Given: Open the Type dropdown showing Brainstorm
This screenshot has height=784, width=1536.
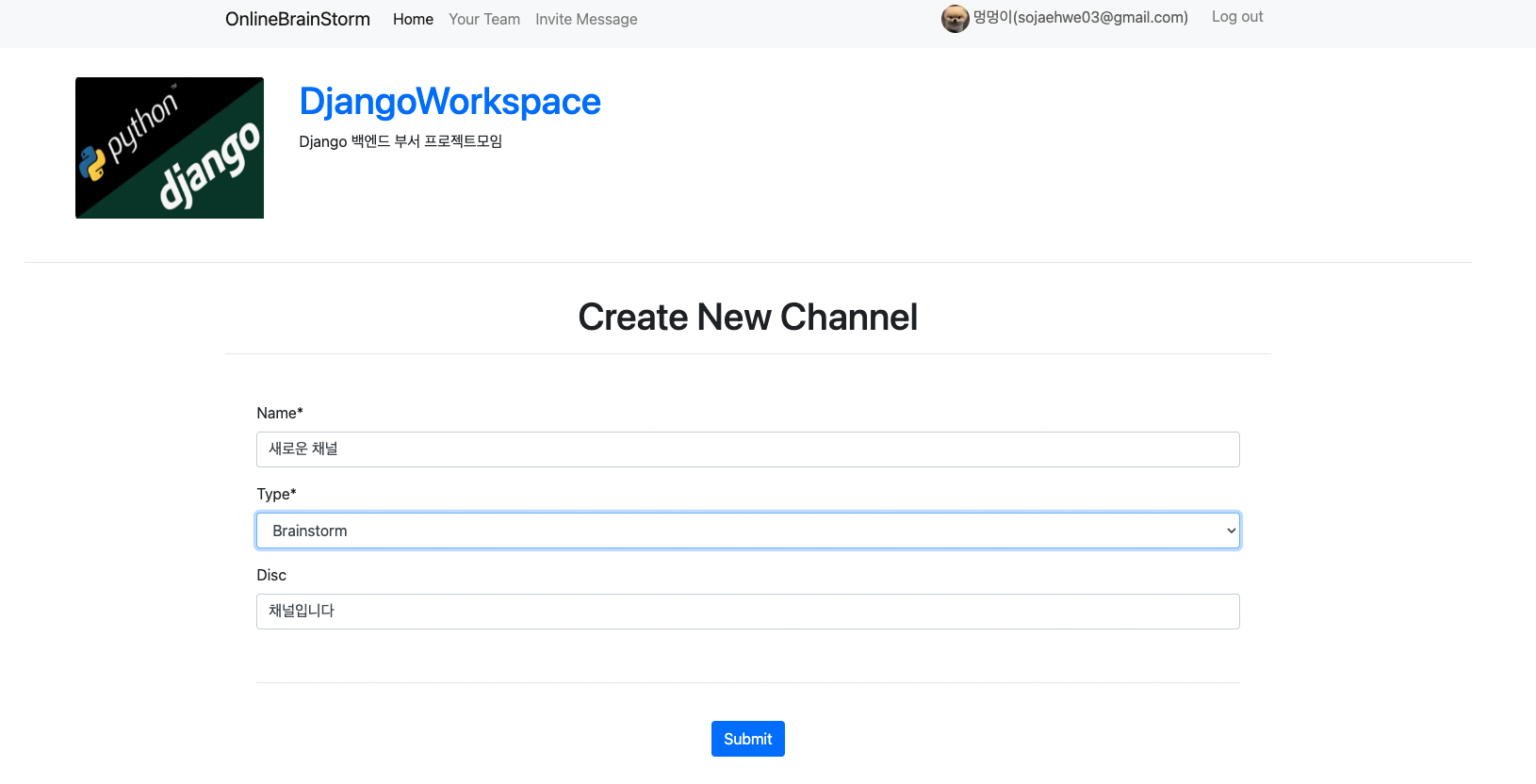Looking at the screenshot, I should [x=748, y=531].
